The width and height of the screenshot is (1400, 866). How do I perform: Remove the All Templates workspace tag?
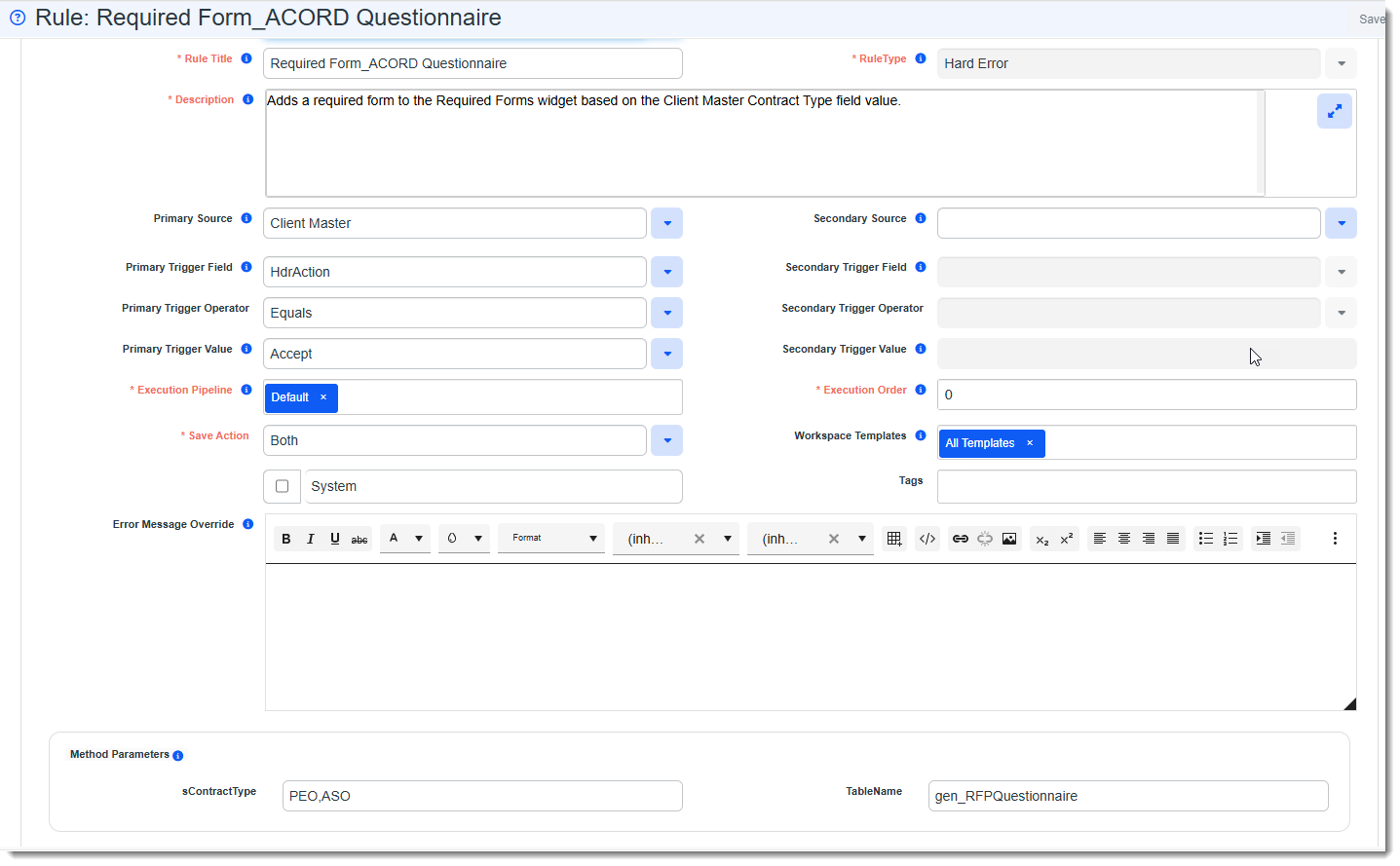[x=1029, y=442]
